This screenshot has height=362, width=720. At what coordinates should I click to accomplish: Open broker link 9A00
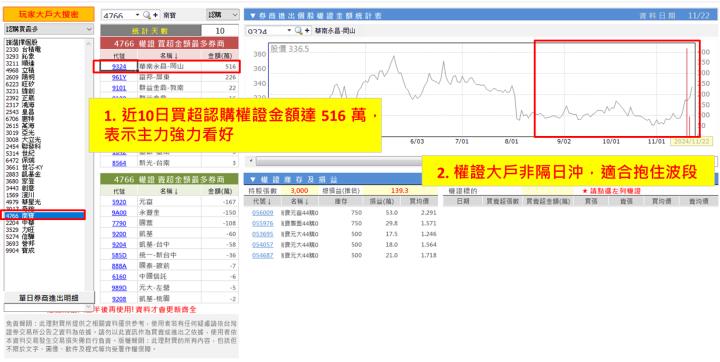(x=119, y=212)
